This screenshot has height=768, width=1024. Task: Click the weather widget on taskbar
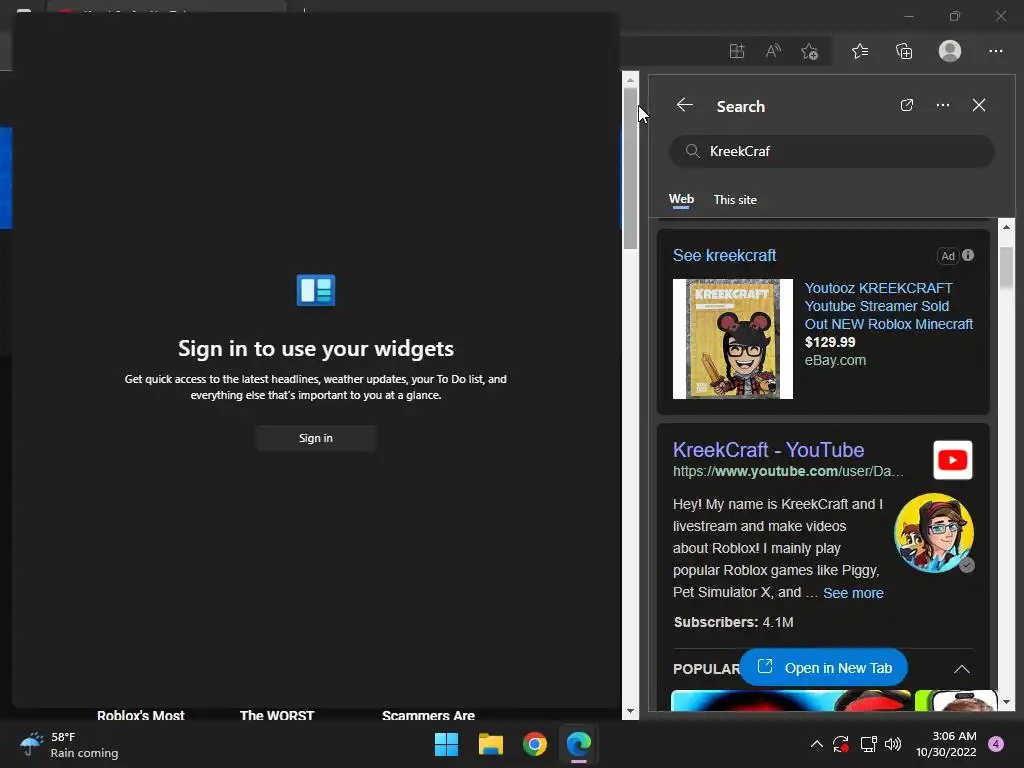coord(69,744)
